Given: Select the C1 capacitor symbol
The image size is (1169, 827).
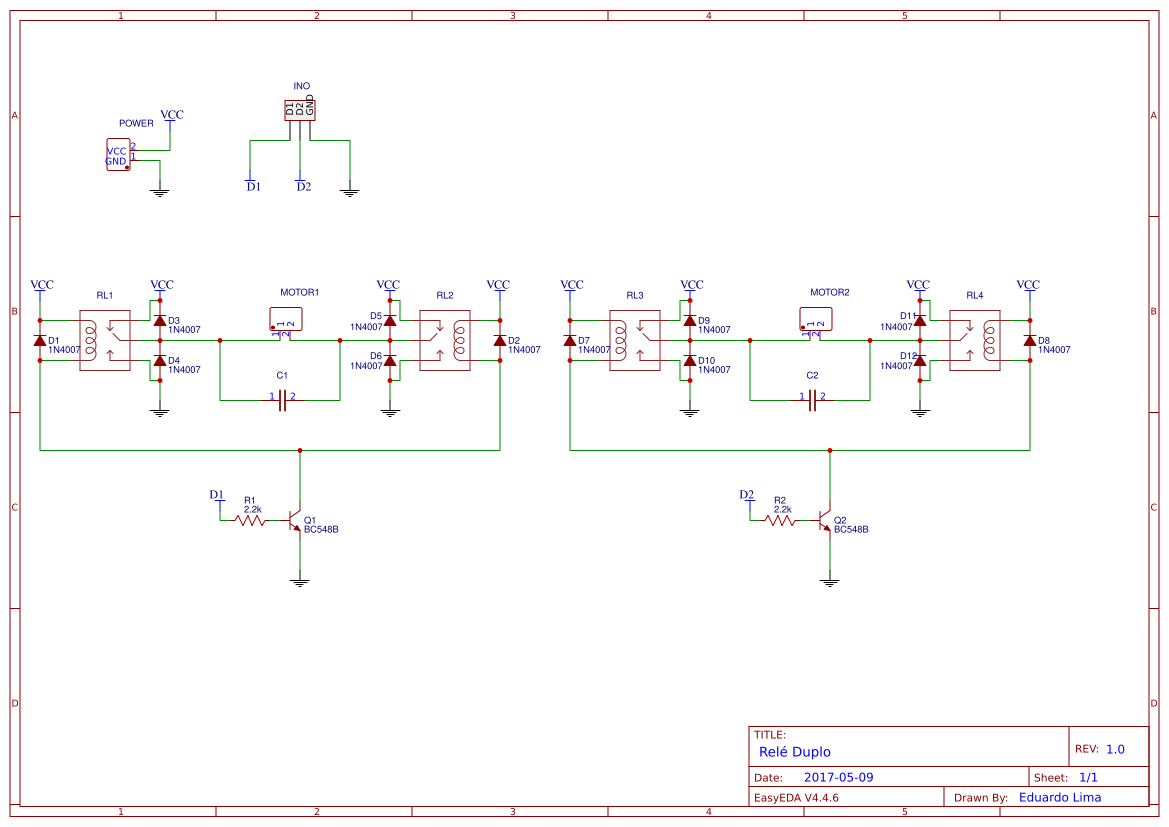Looking at the screenshot, I should [282, 400].
